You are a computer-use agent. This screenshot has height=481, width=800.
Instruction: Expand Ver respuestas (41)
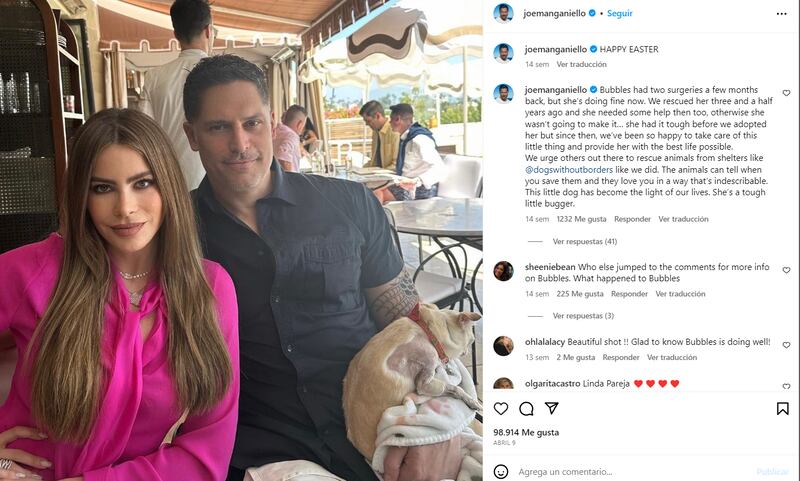585,241
